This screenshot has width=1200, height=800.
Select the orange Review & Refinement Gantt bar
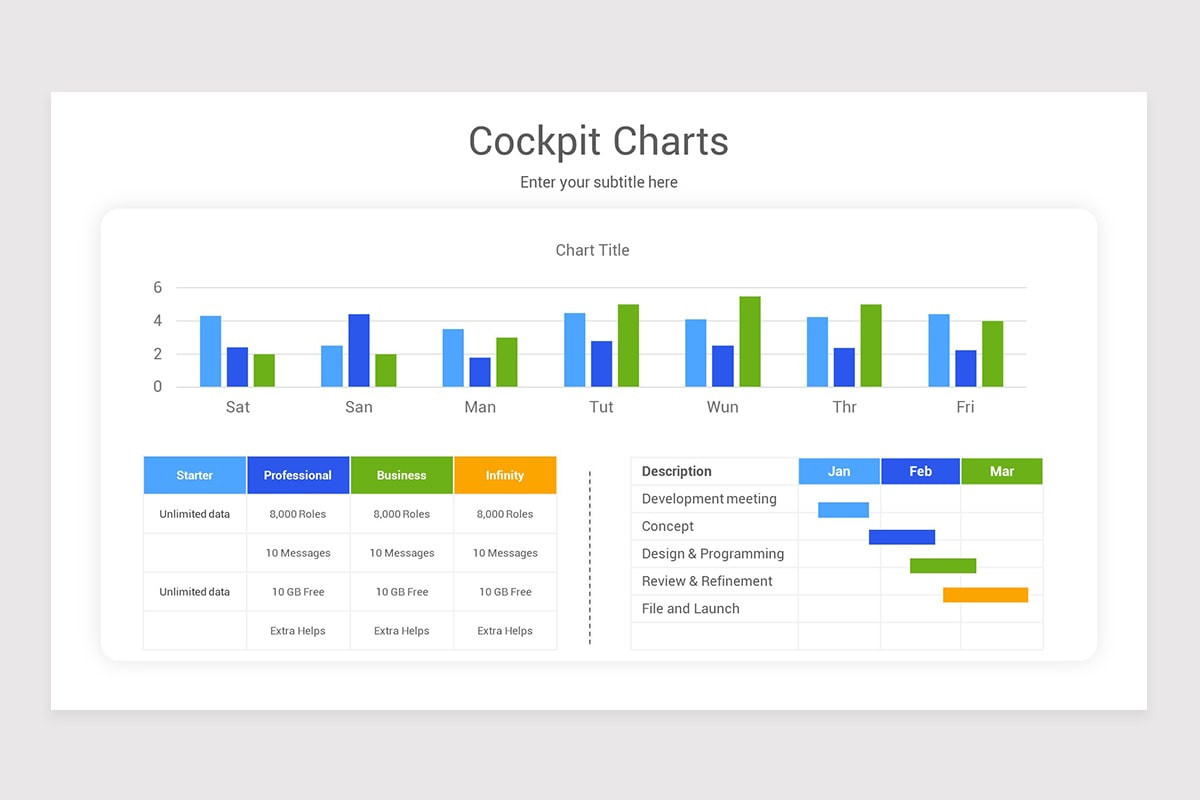click(985, 594)
